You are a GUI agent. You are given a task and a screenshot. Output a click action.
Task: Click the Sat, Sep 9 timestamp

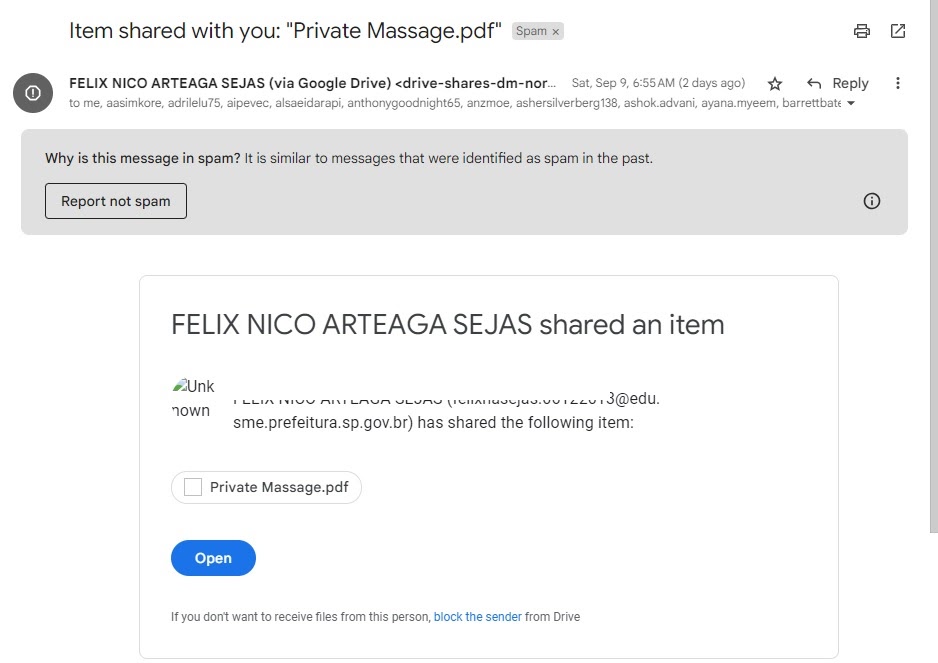point(657,83)
